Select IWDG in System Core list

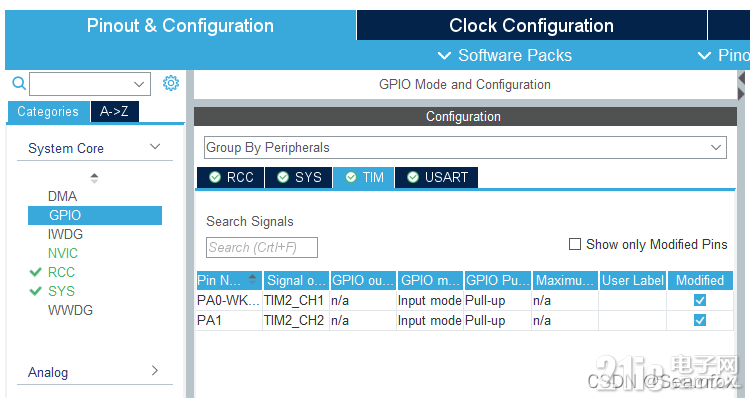click(x=65, y=234)
